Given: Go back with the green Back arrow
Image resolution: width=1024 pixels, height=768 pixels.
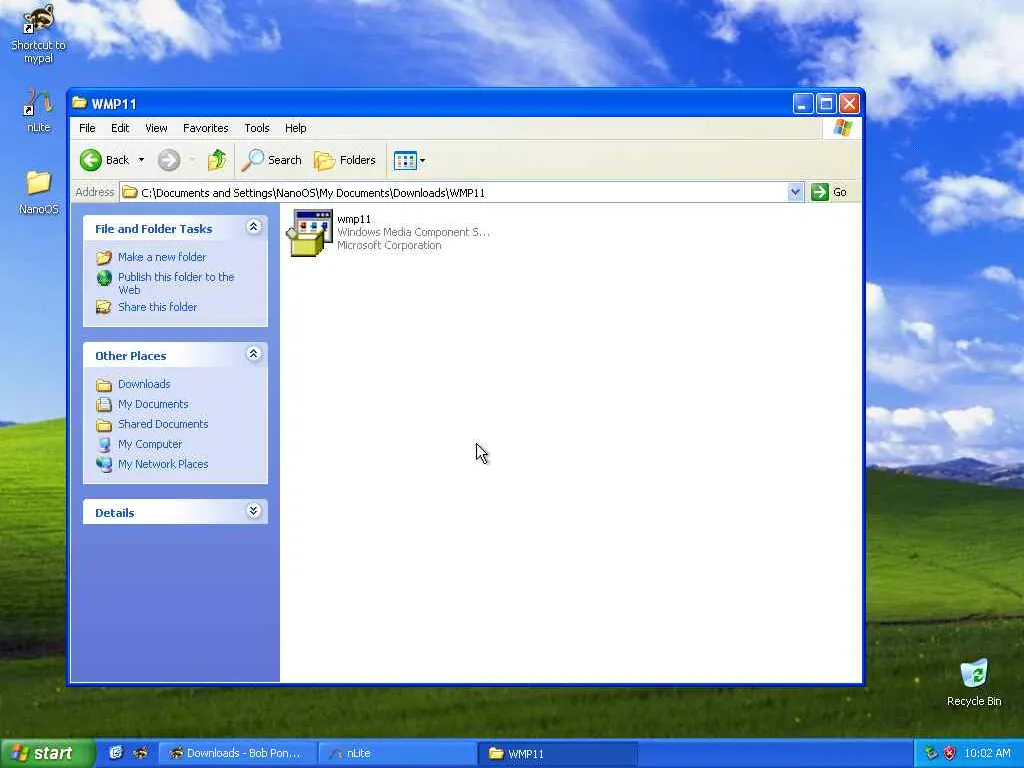Looking at the screenshot, I should pos(104,160).
